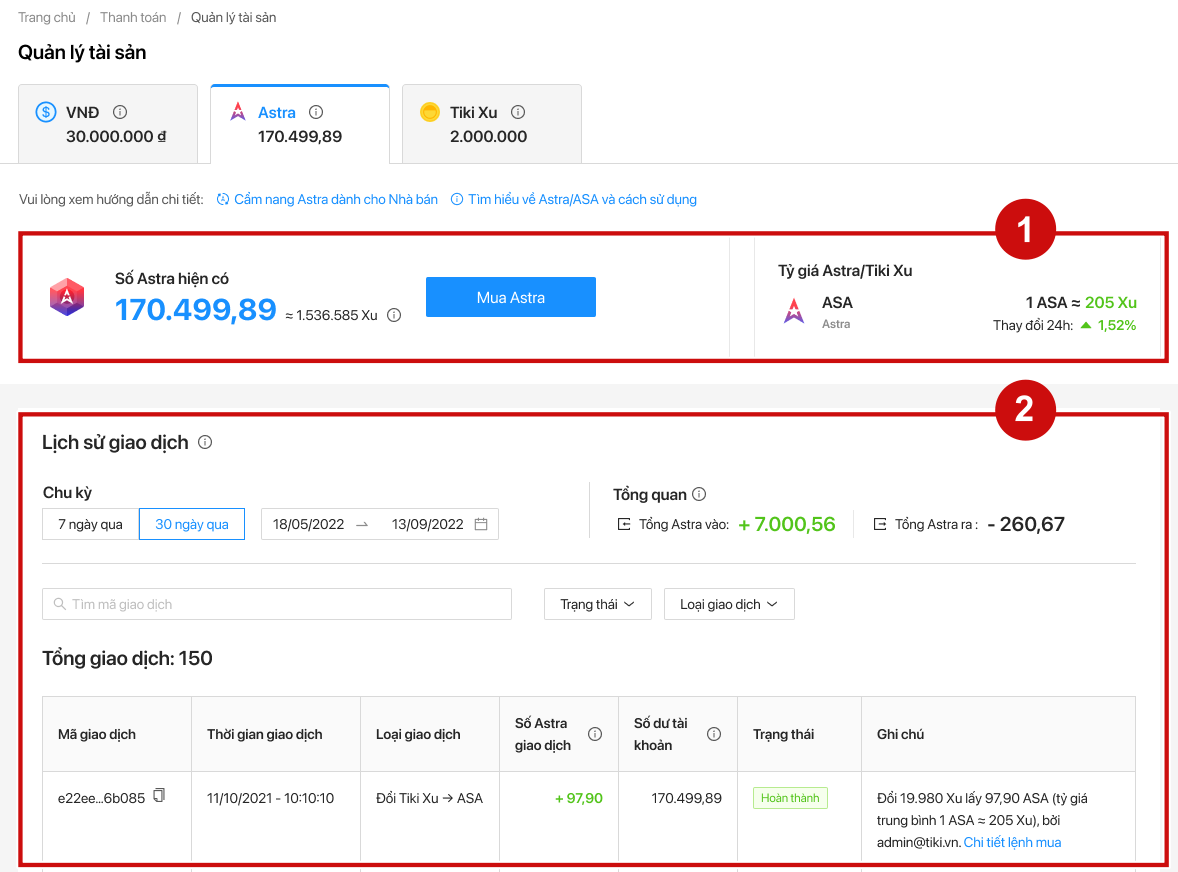Screen dimensions: 1178x872
Task: Open Tìm hiểu về Astra/ASA link
Action: pyautogui.click(x=574, y=200)
